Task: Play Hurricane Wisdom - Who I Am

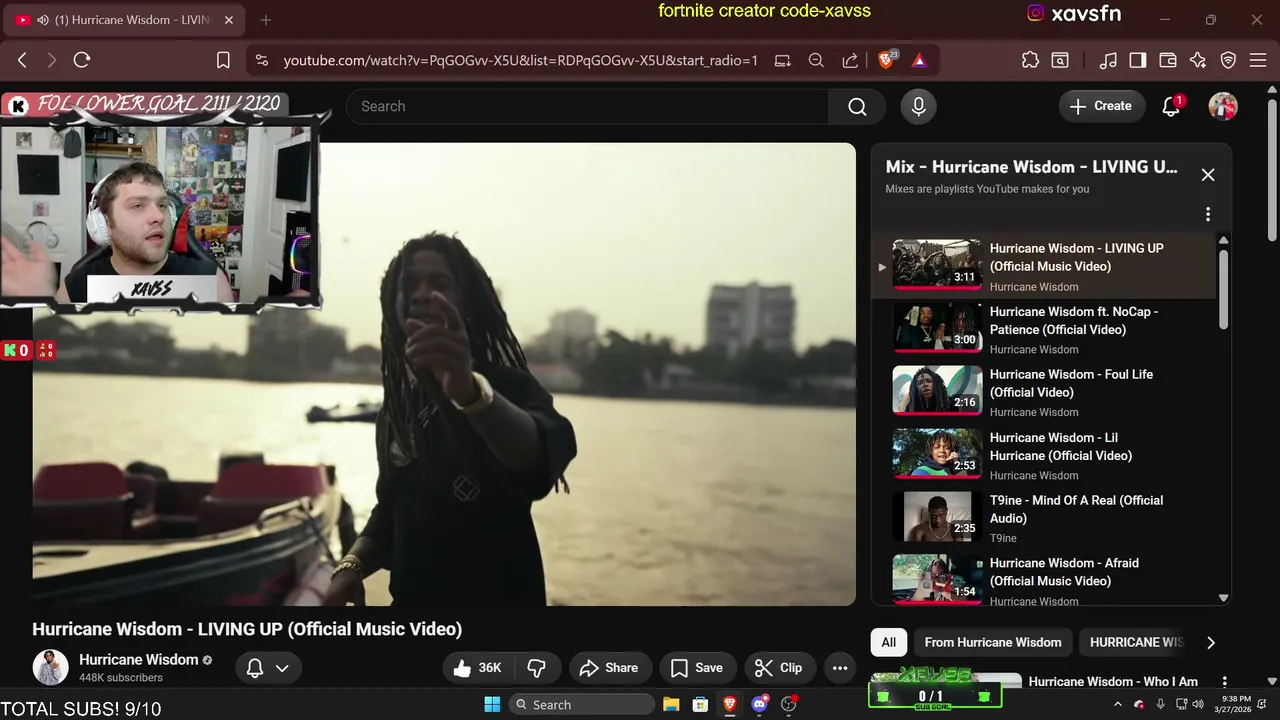Action: tap(1113, 682)
